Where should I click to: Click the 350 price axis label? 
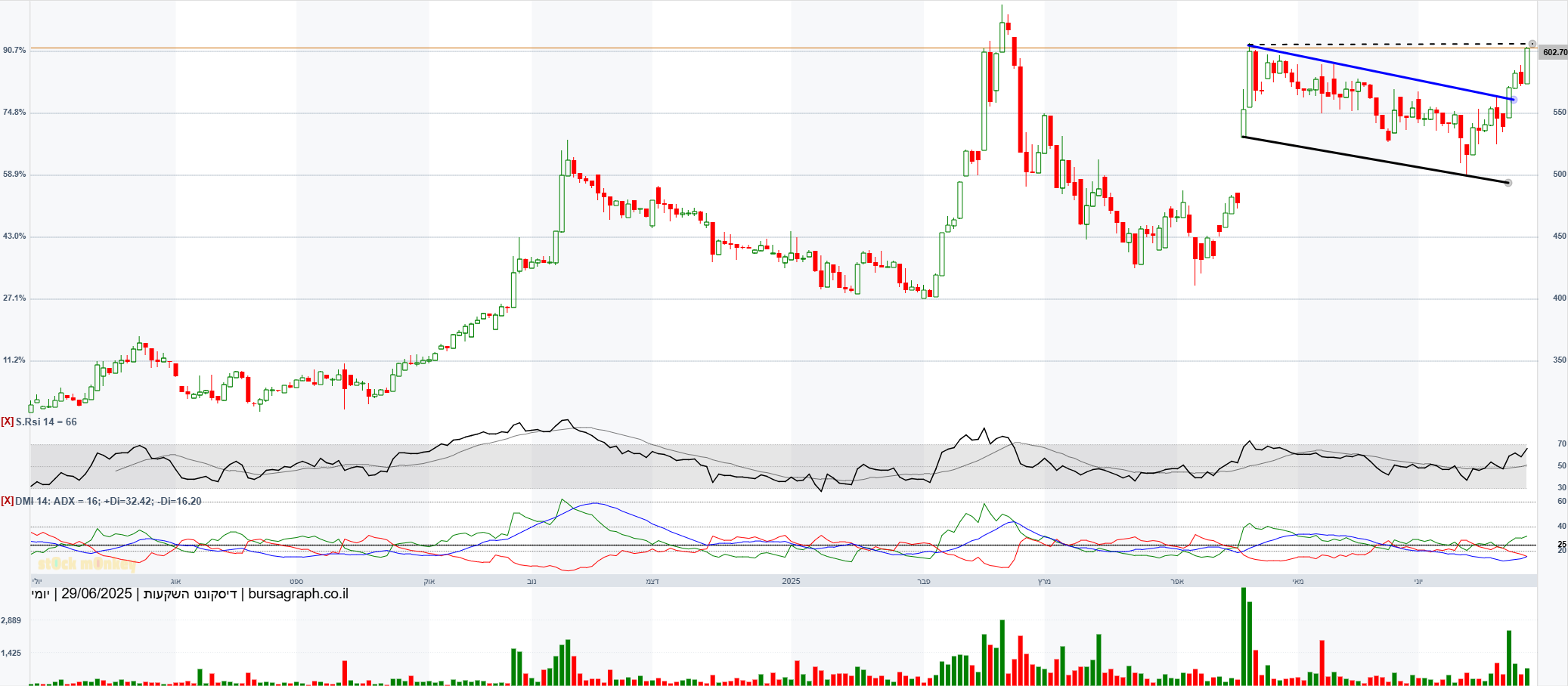pyautogui.click(x=1560, y=360)
